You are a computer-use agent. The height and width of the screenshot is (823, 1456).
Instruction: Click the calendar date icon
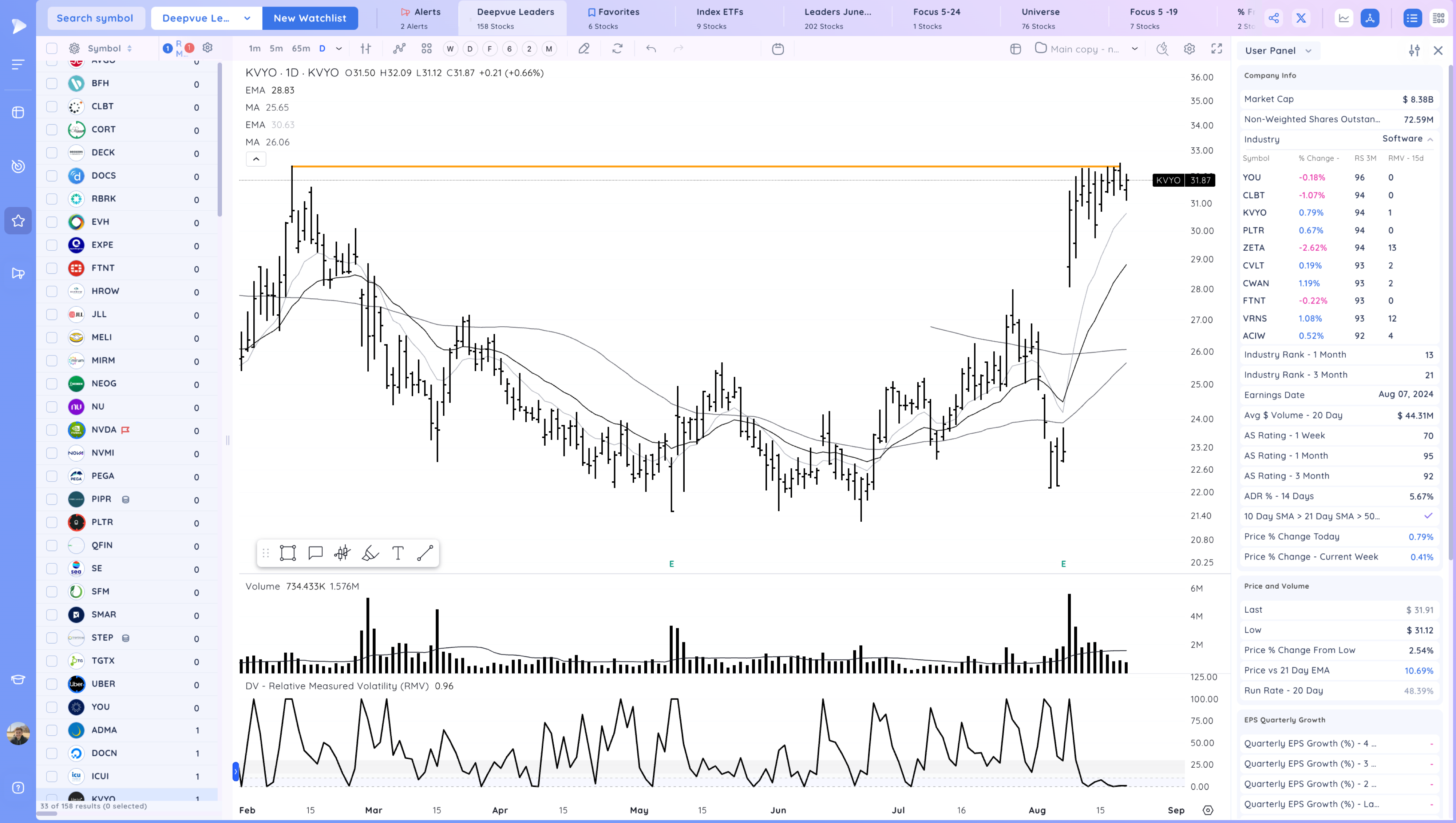coord(778,49)
